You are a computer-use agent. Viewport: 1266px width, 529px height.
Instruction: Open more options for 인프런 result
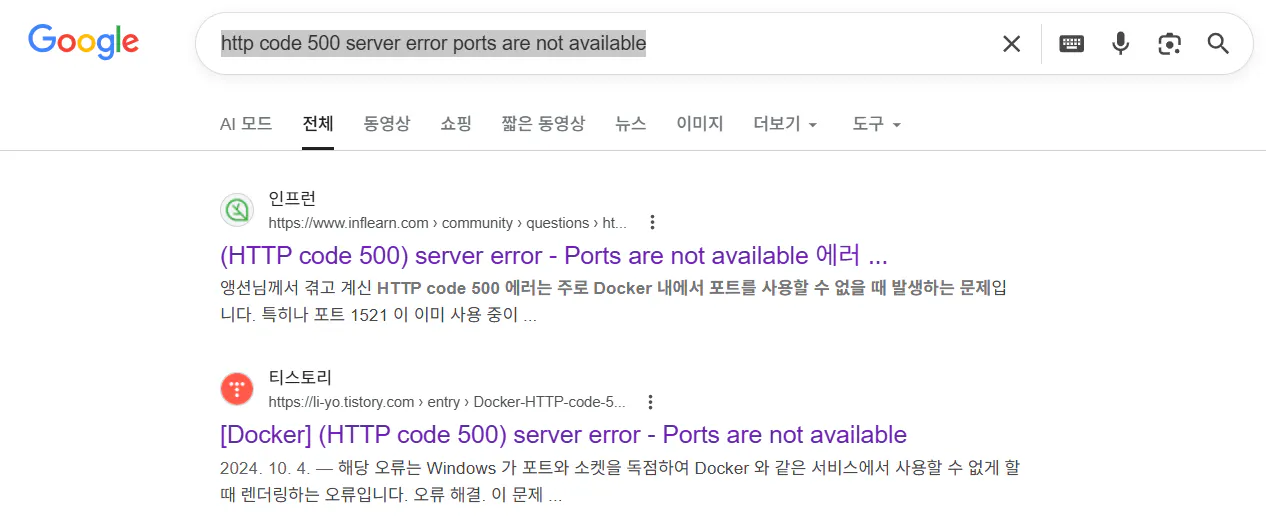(x=652, y=222)
